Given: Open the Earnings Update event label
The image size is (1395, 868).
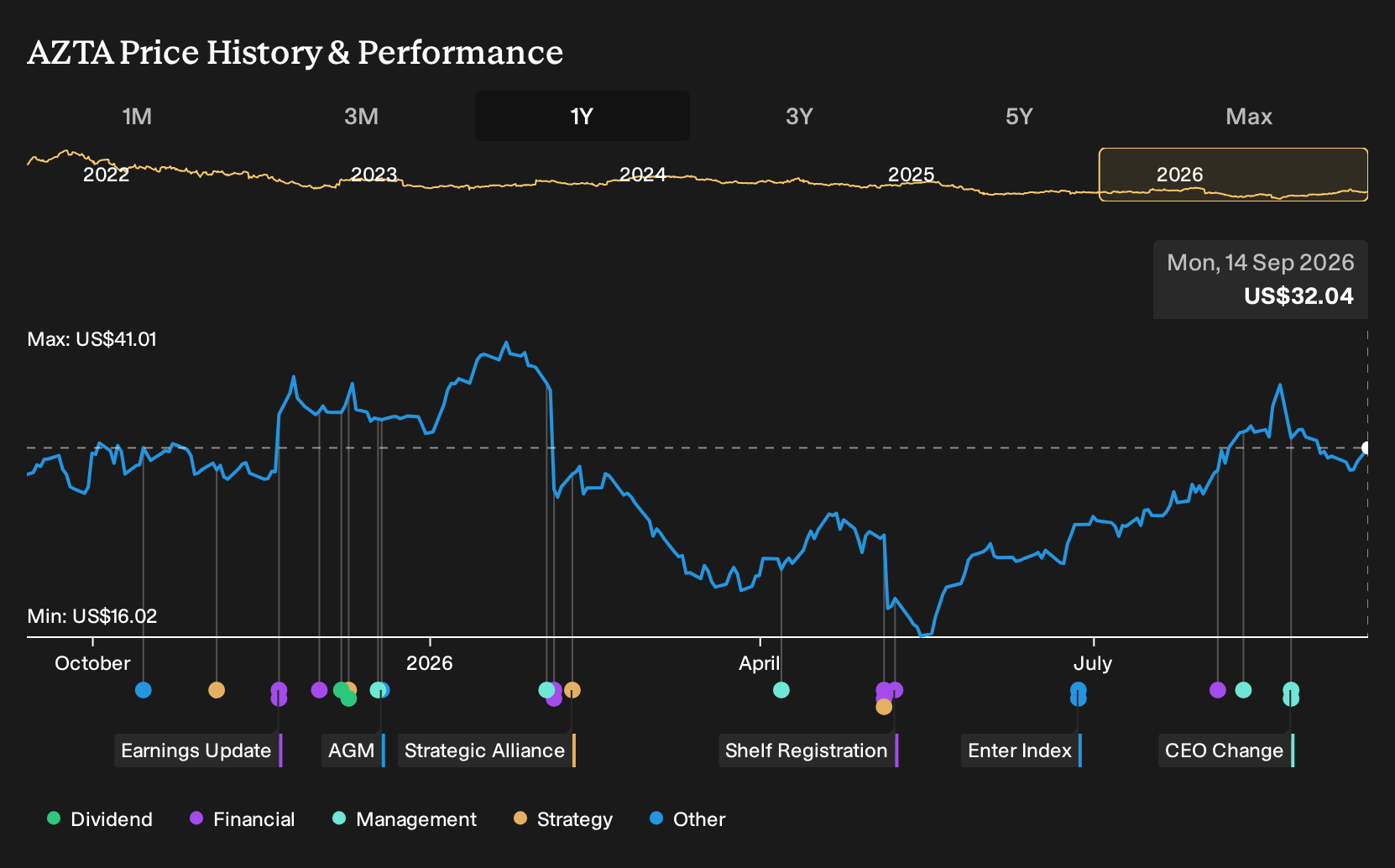Looking at the screenshot, I should coord(198,750).
